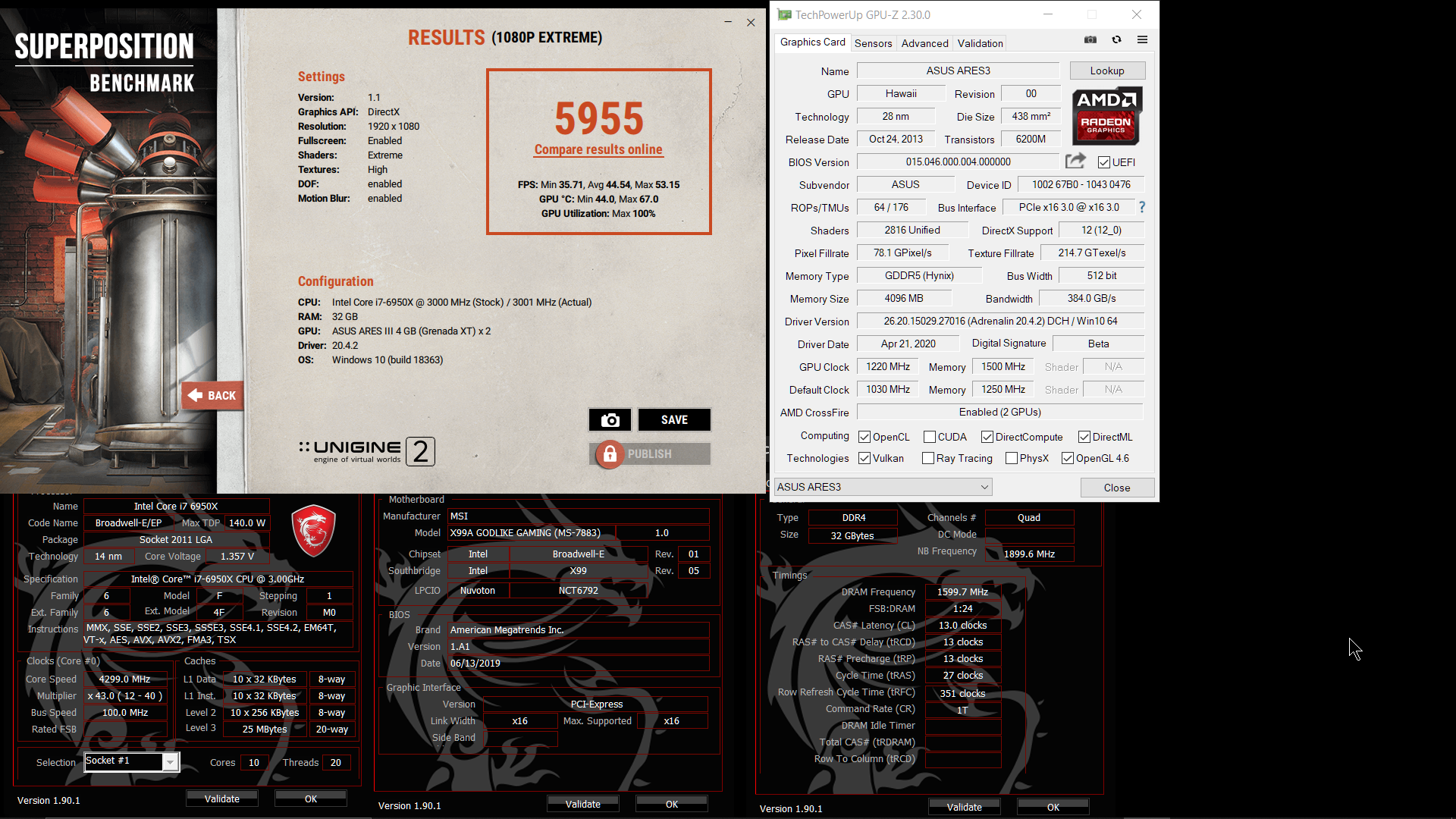
Task: Minimize the GPU-Z window
Action: [x=1048, y=14]
